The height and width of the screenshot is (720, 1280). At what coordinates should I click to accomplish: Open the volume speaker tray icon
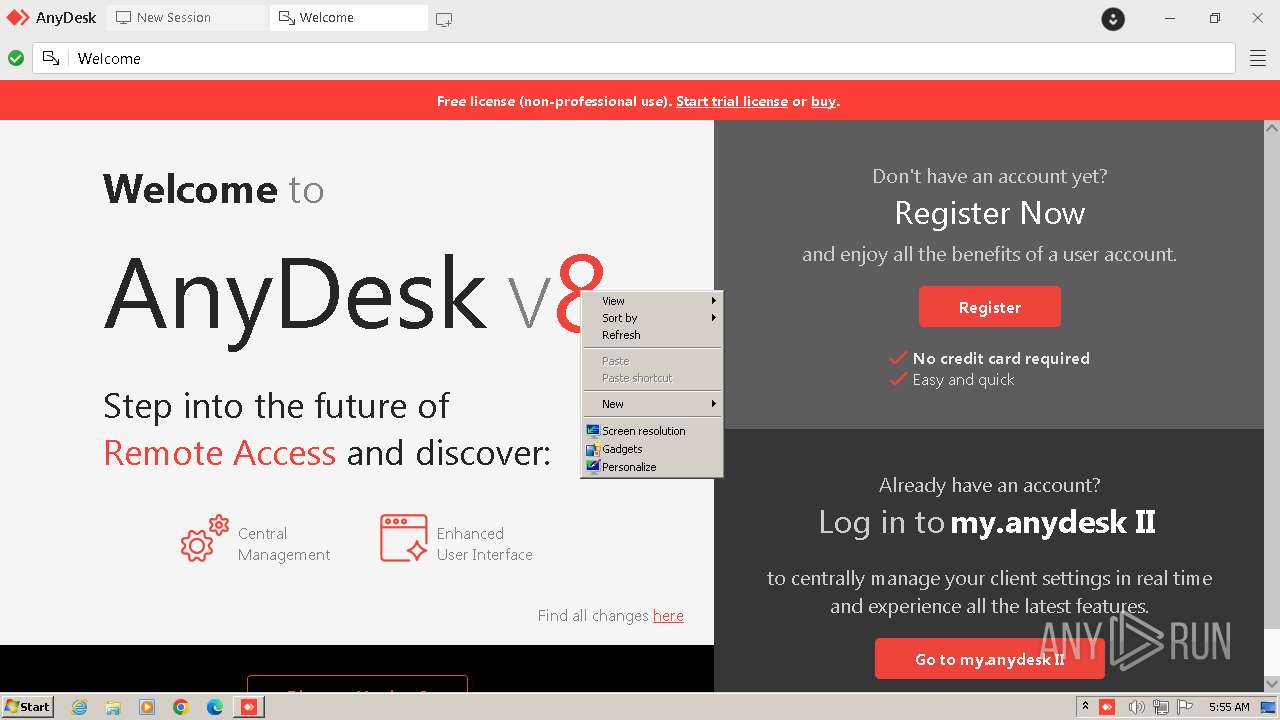pos(1136,707)
